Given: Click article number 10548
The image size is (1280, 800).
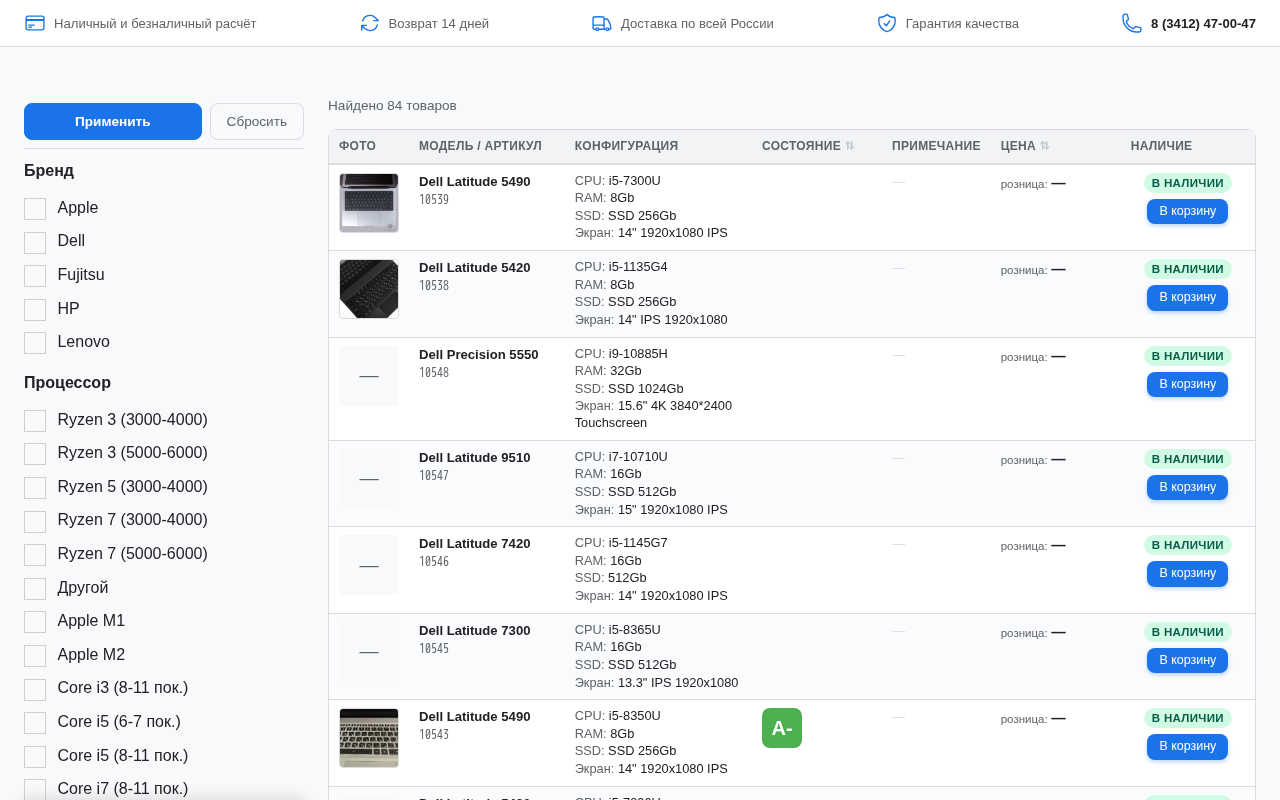Looking at the screenshot, I should point(434,373).
